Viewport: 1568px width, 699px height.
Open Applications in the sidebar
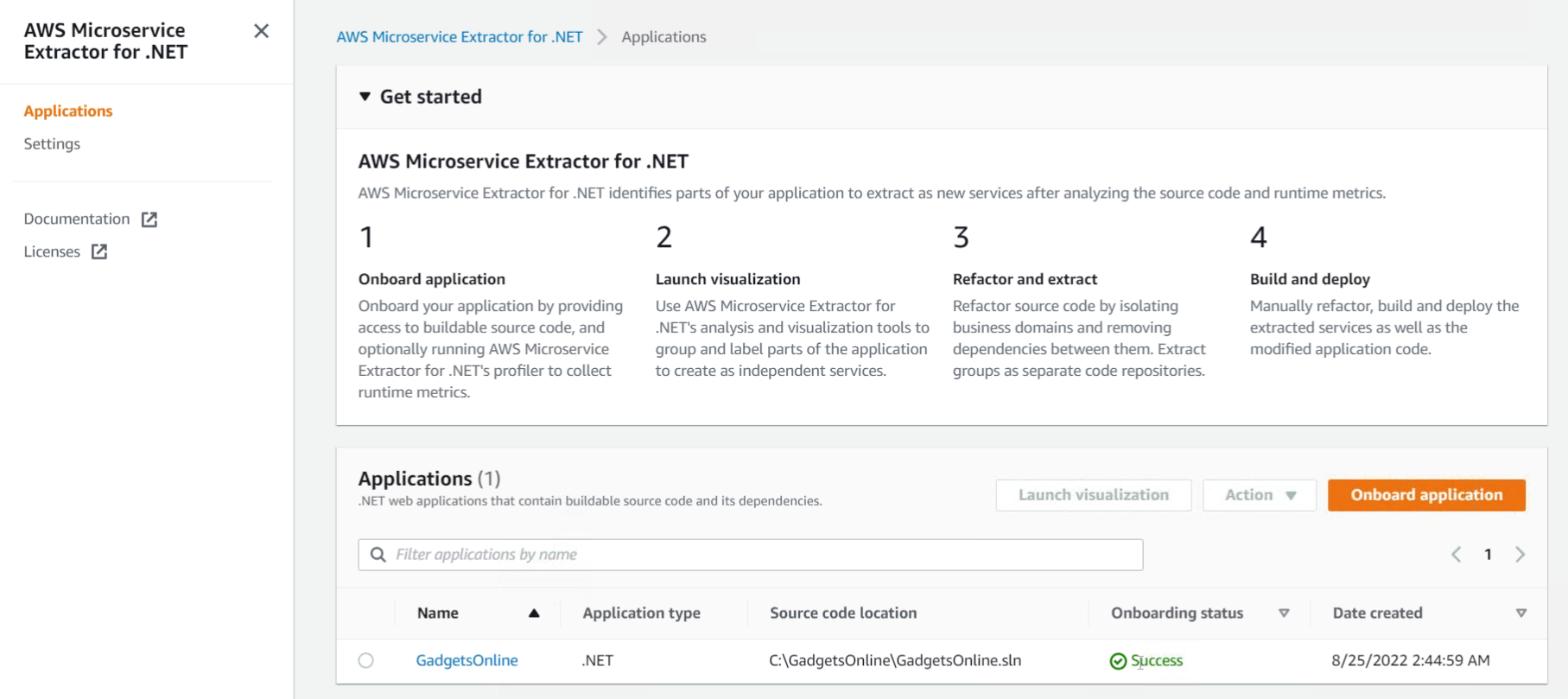[x=68, y=111]
